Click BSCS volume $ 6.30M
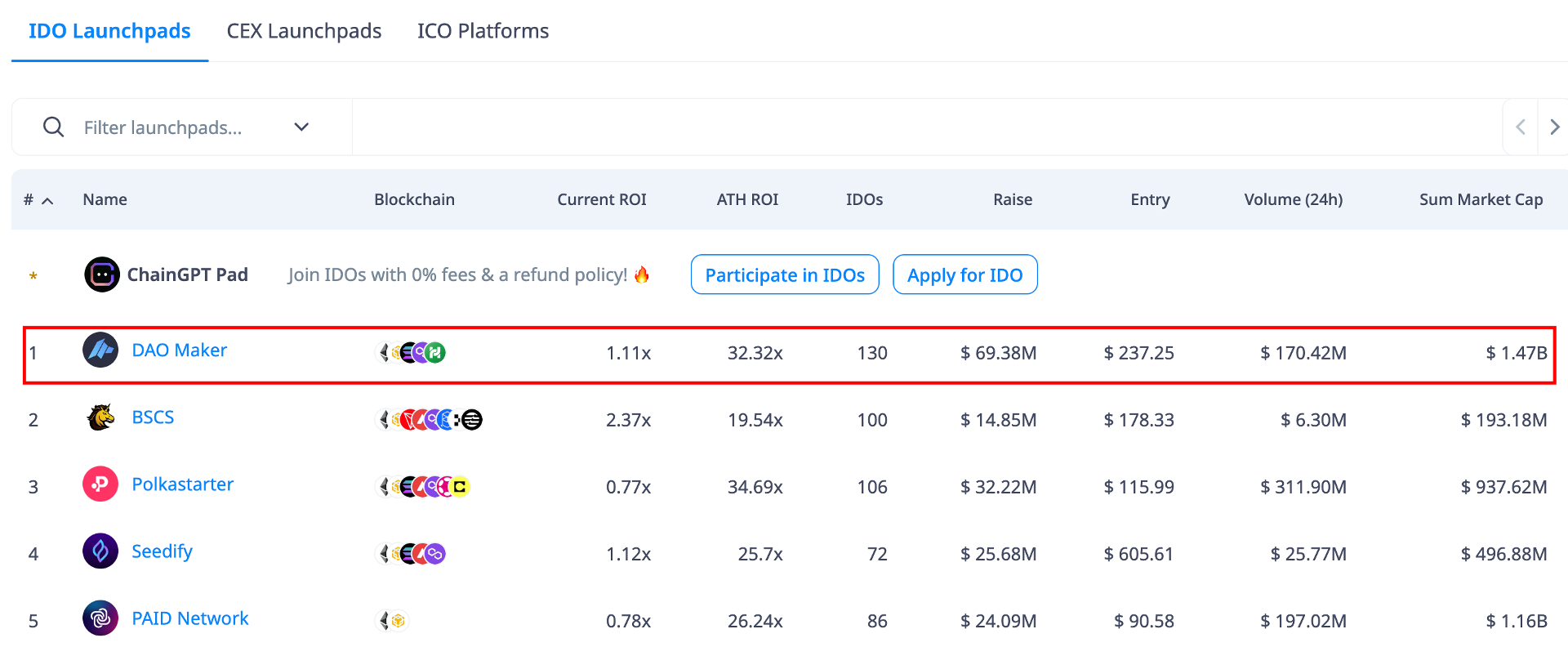 (x=1313, y=420)
